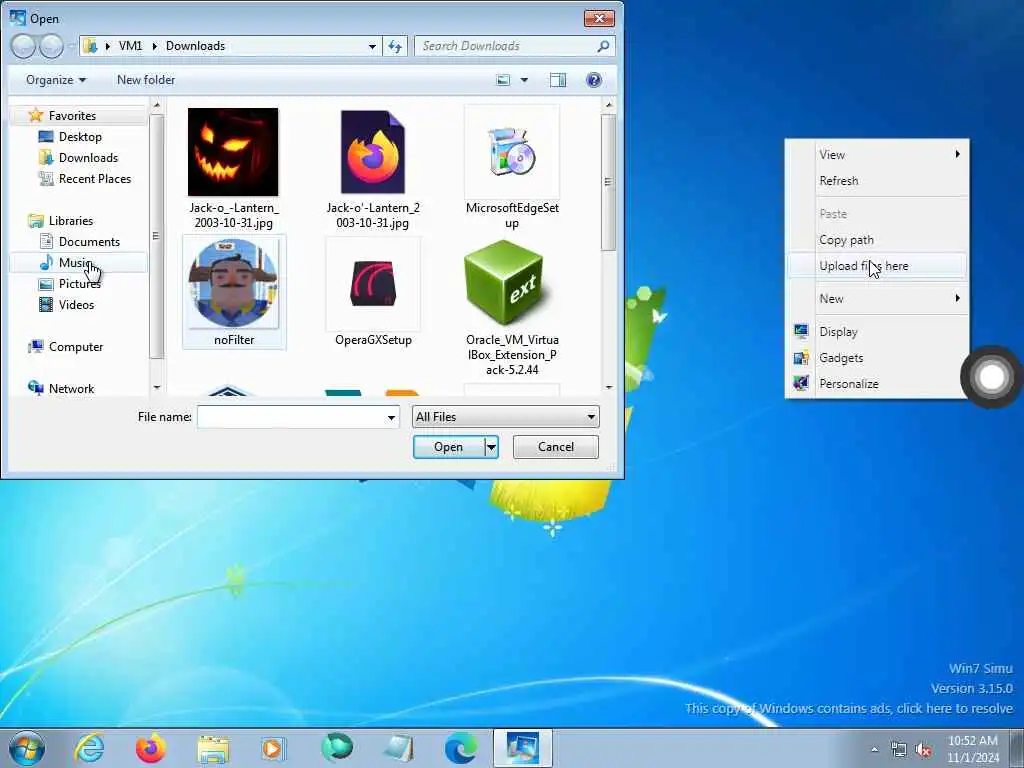Open the All Files type dropdown
Image resolution: width=1024 pixels, height=768 pixels.
(x=505, y=417)
